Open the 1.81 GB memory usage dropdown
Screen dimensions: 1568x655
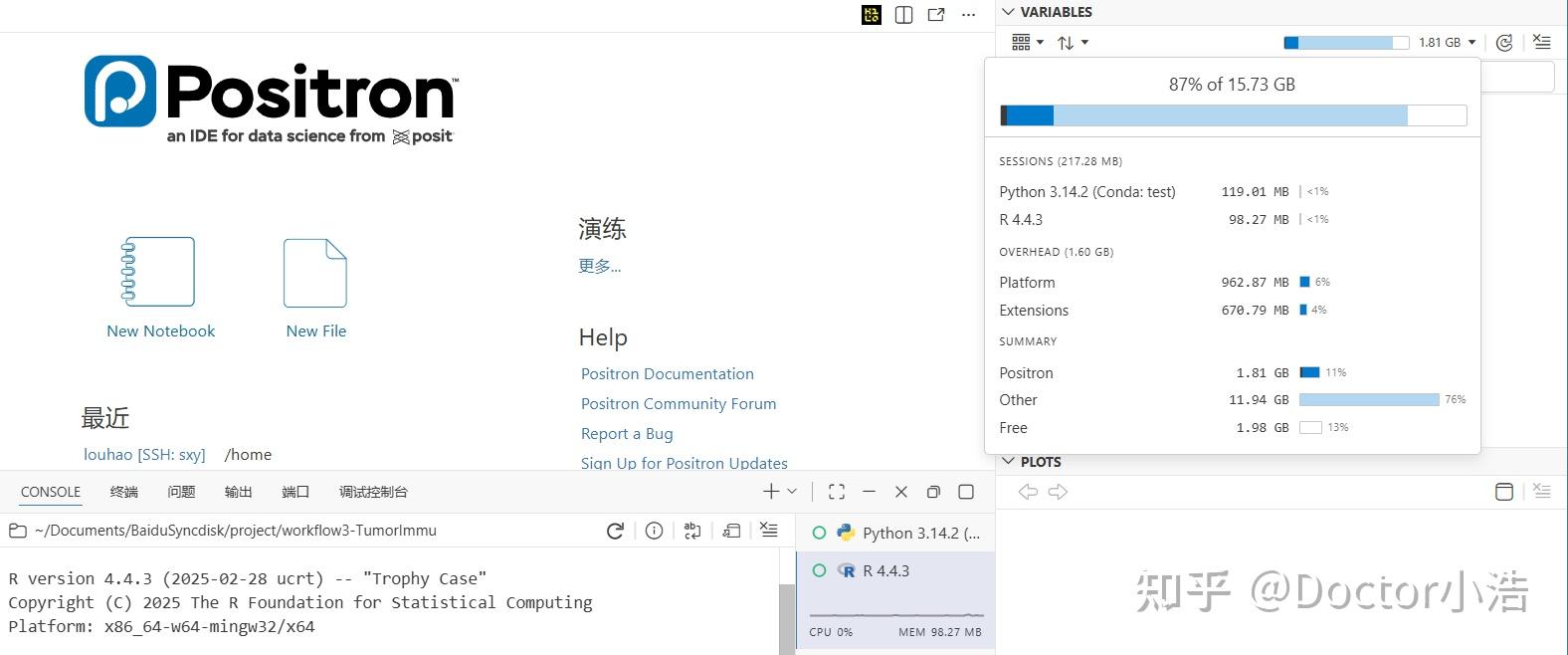point(1448,42)
